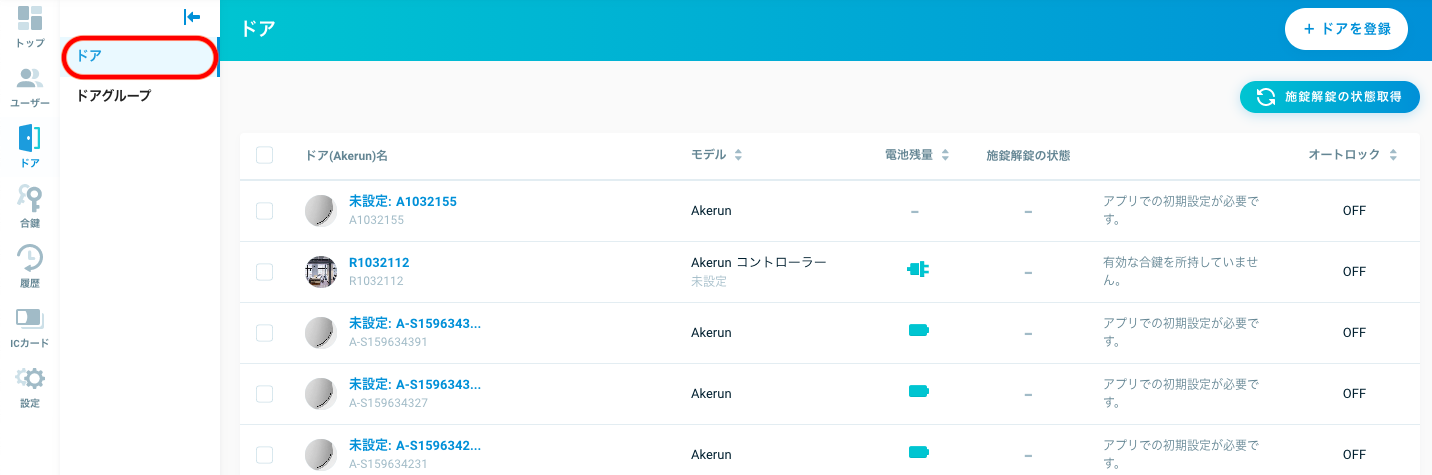The height and width of the screenshot is (475, 1432).
Task: Click the R1032112 door photo thumbnail
Action: click(x=321, y=272)
